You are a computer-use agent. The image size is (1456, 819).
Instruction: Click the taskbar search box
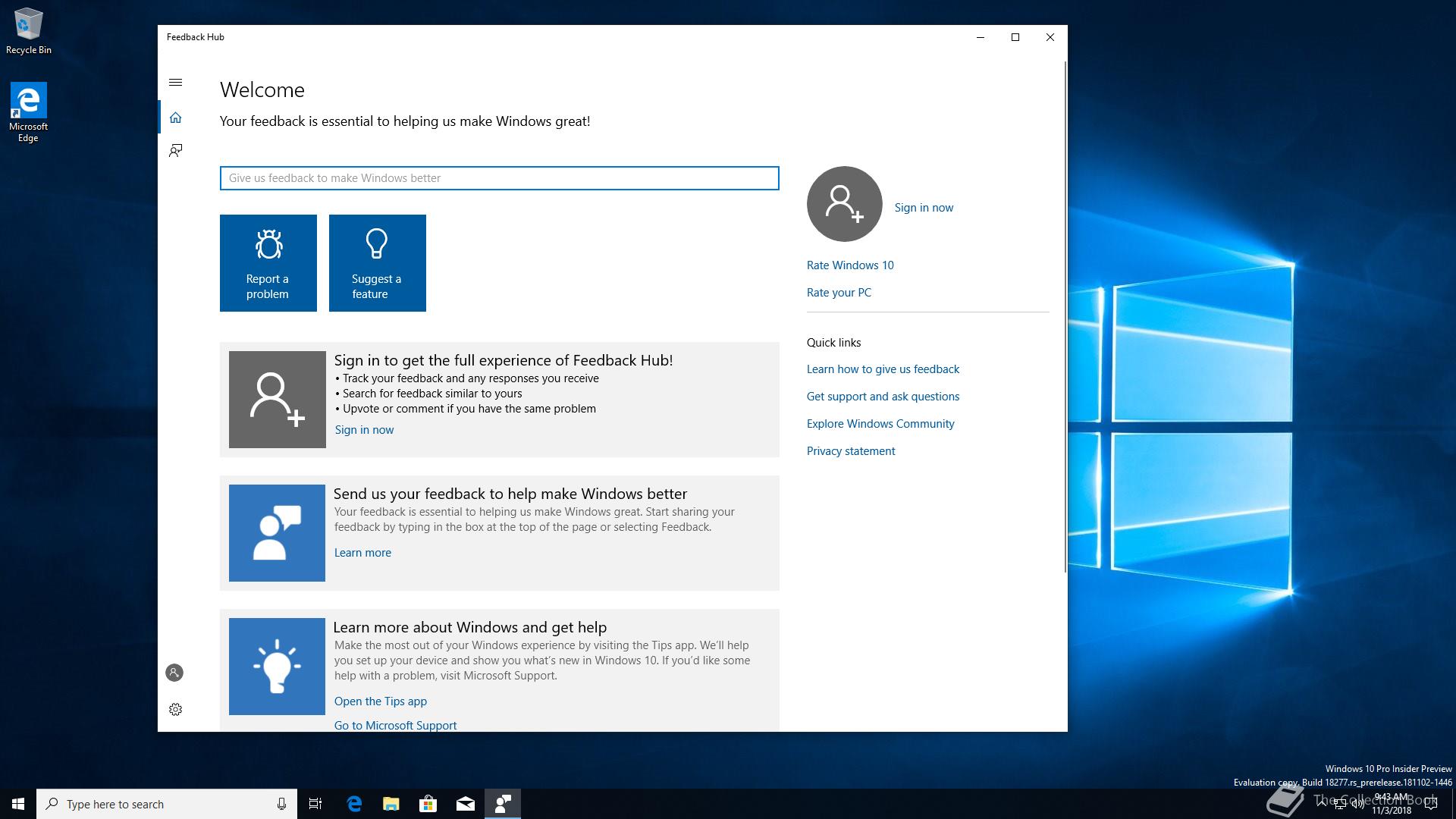tap(167, 804)
